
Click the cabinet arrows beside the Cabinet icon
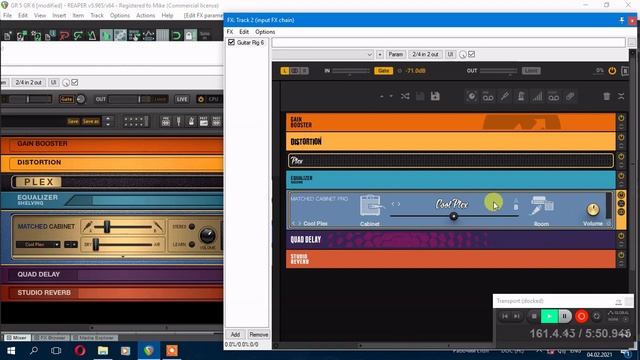point(396,204)
